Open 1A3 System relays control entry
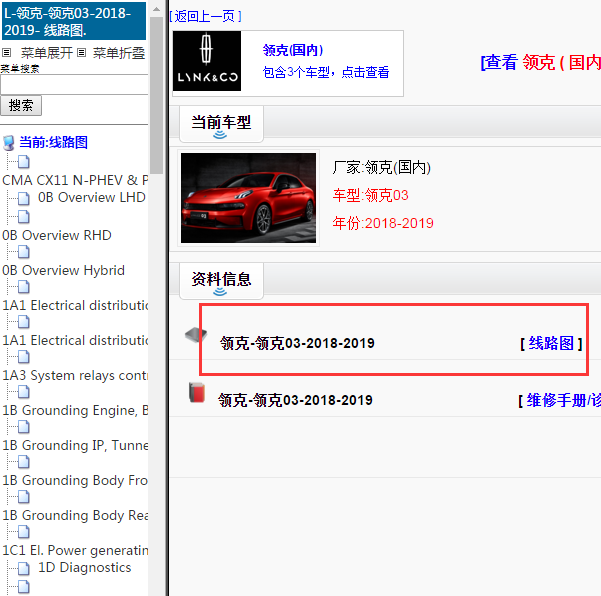Image resolution: width=601 pixels, height=596 pixels. pyautogui.click(x=75, y=376)
